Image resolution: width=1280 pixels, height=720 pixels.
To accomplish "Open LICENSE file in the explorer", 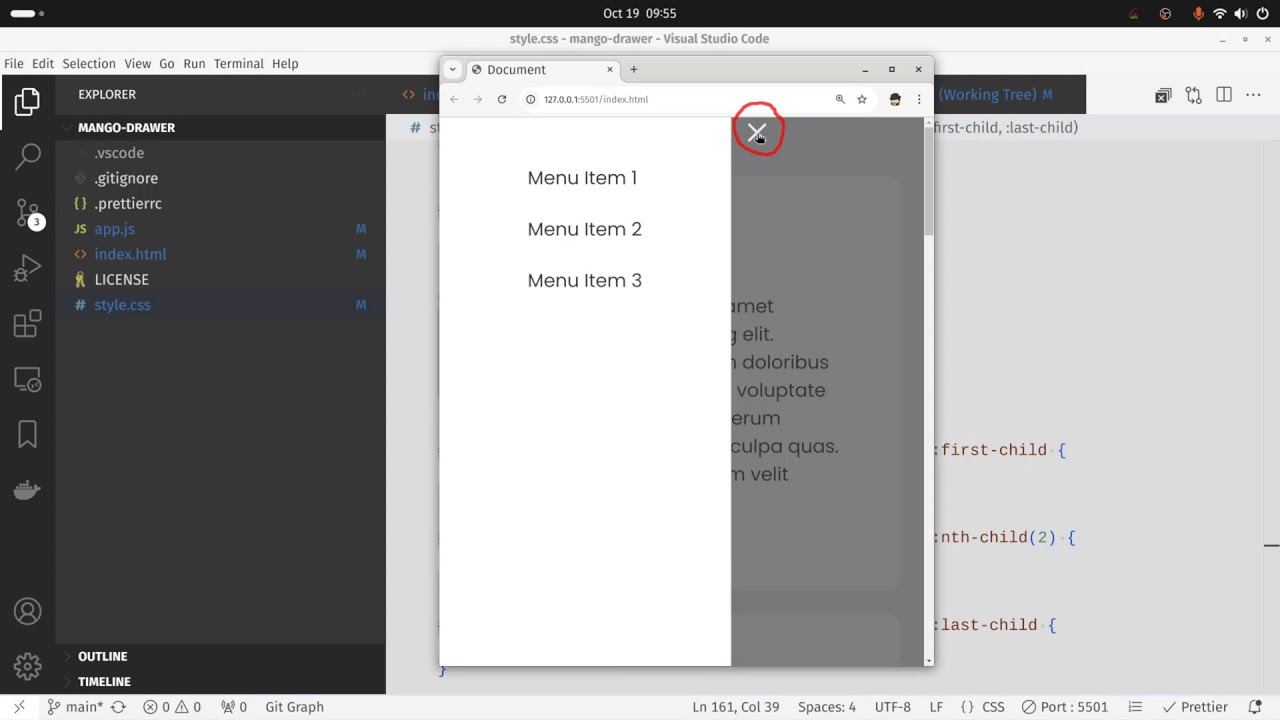I will (220, 280).
